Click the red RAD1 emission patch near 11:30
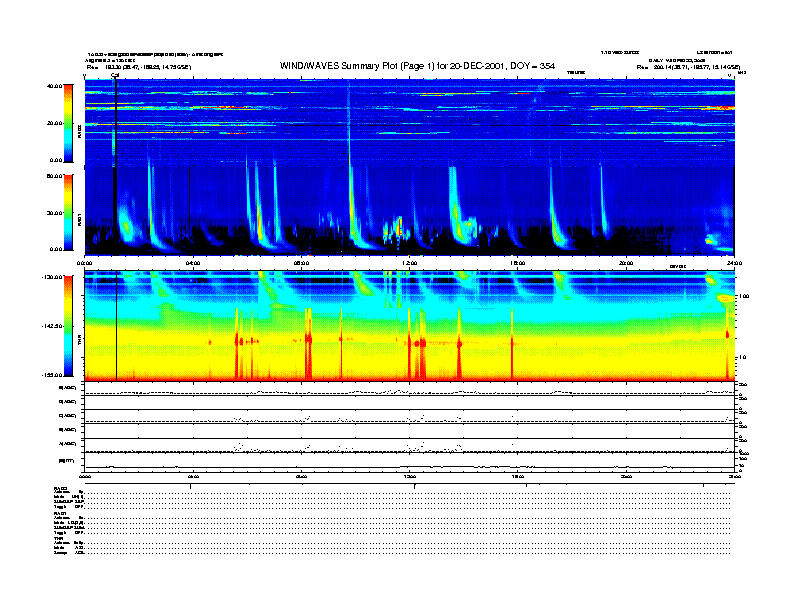Image resolution: width=792 pixels, height=612 pixels. point(400,227)
